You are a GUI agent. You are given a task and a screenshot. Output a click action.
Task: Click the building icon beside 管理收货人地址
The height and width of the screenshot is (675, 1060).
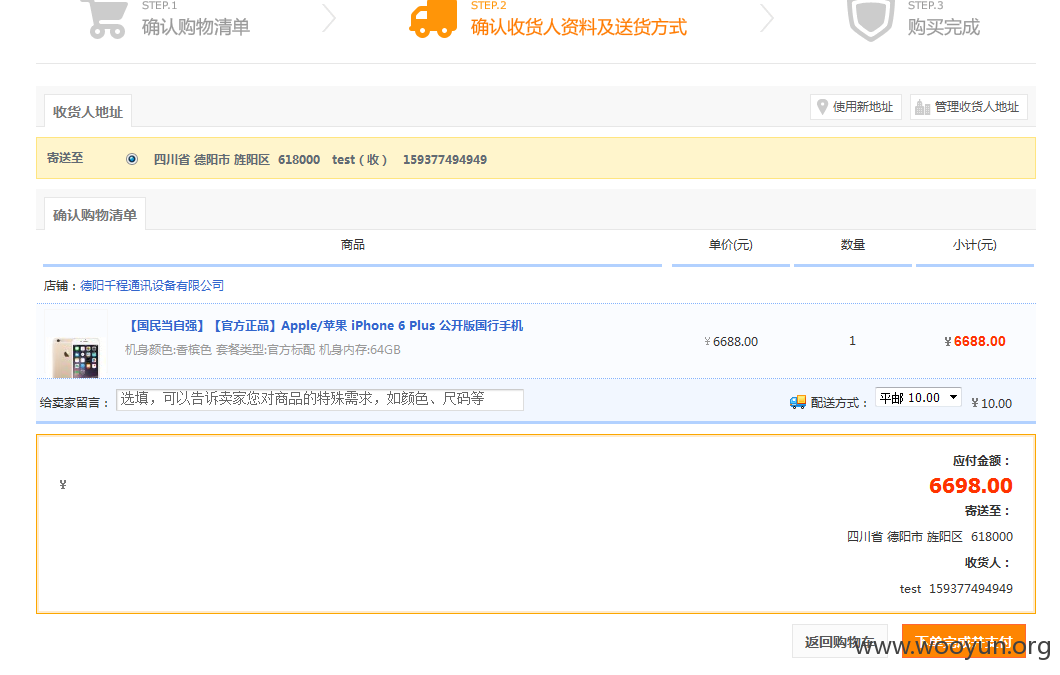click(922, 107)
